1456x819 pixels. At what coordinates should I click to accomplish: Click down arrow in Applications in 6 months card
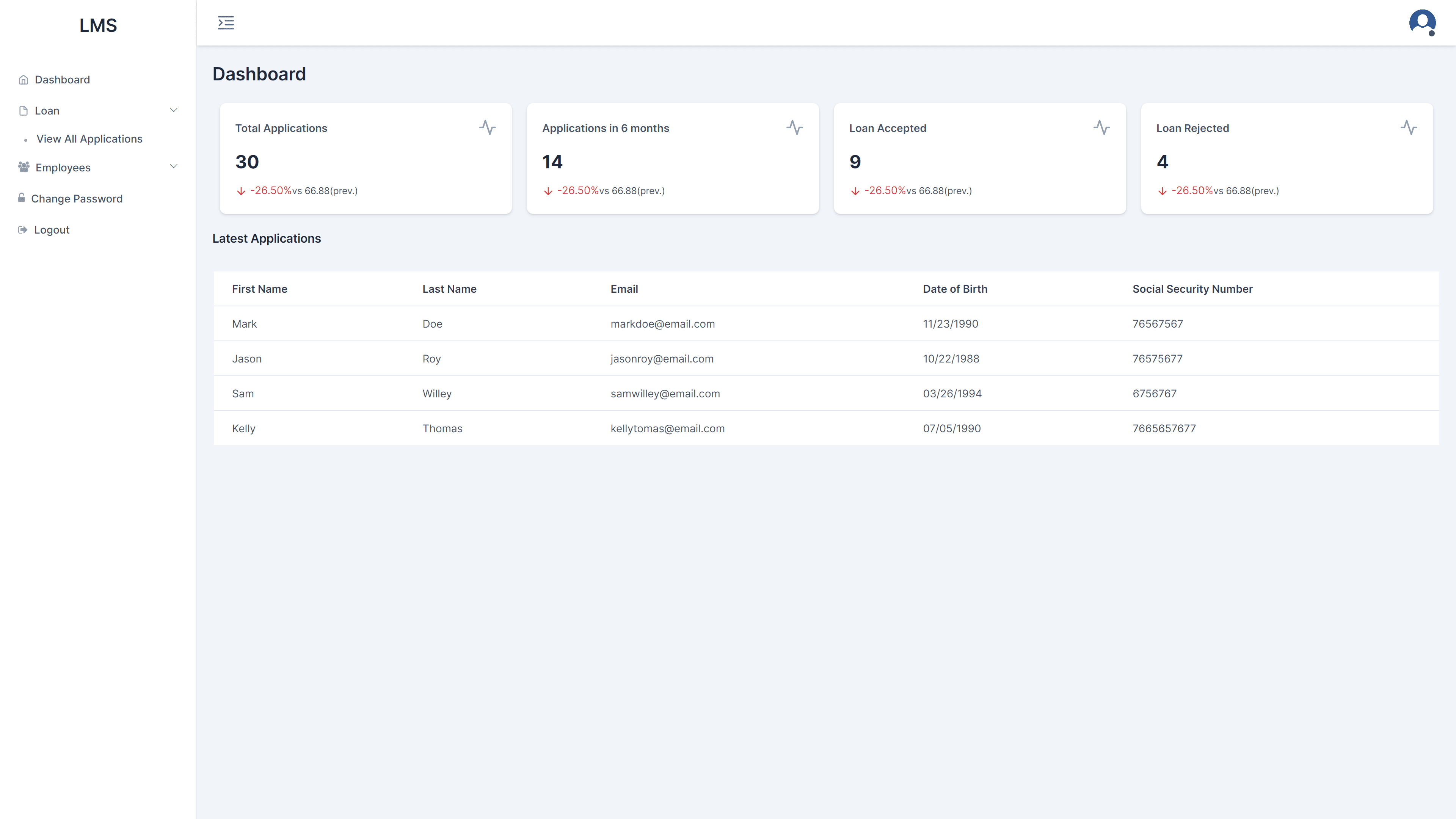[x=548, y=191]
